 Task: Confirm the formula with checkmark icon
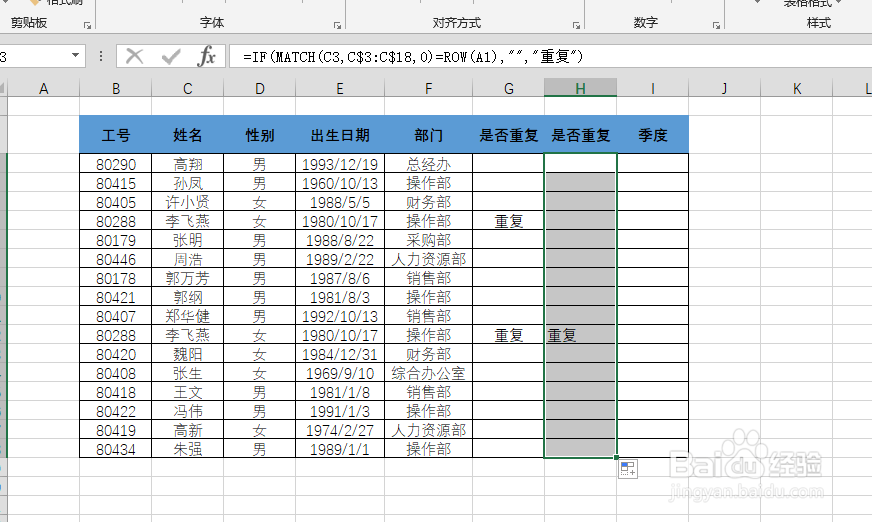[171, 56]
